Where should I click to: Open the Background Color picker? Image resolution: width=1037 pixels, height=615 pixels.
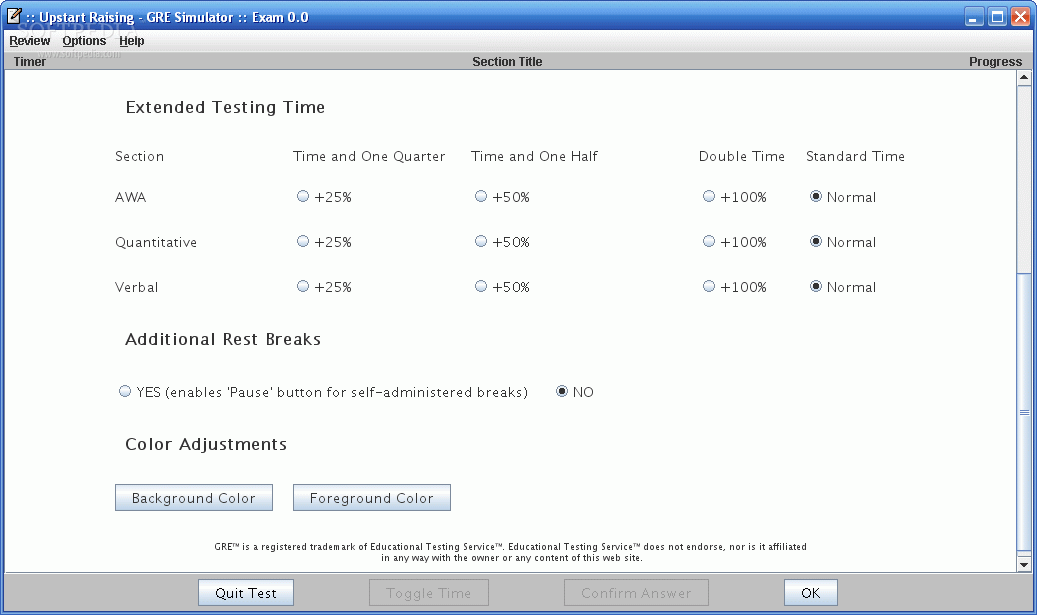[194, 498]
